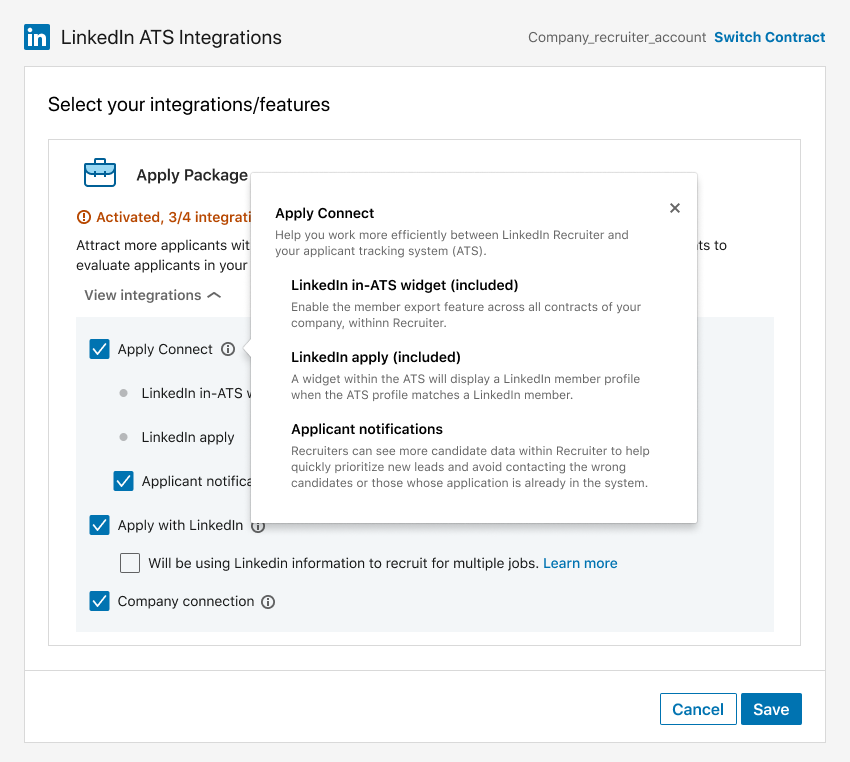Image resolution: width=850 pixels, height=762 pixels.
Task: Click the Applicant notifications popover heading
Action: [367, 429]
